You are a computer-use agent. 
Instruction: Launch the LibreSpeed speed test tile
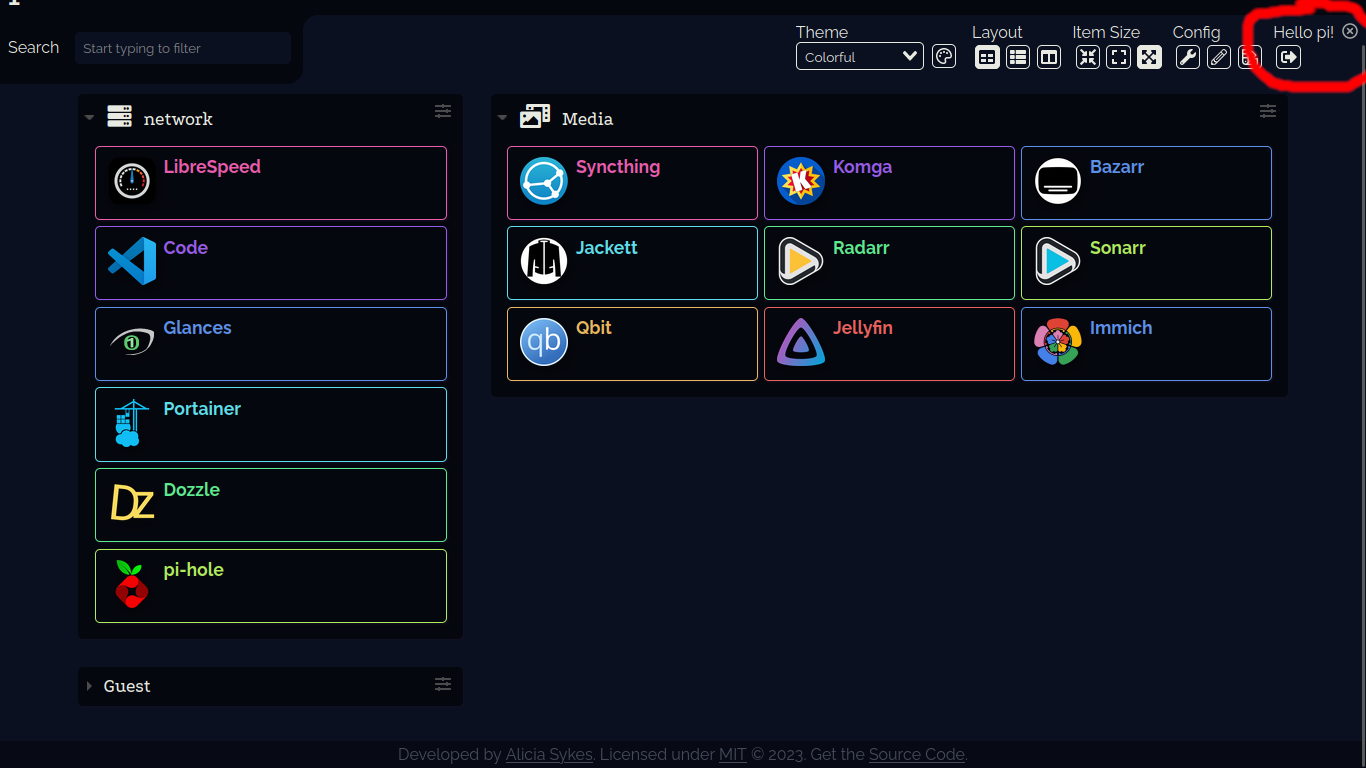click(x=271, y=183)
